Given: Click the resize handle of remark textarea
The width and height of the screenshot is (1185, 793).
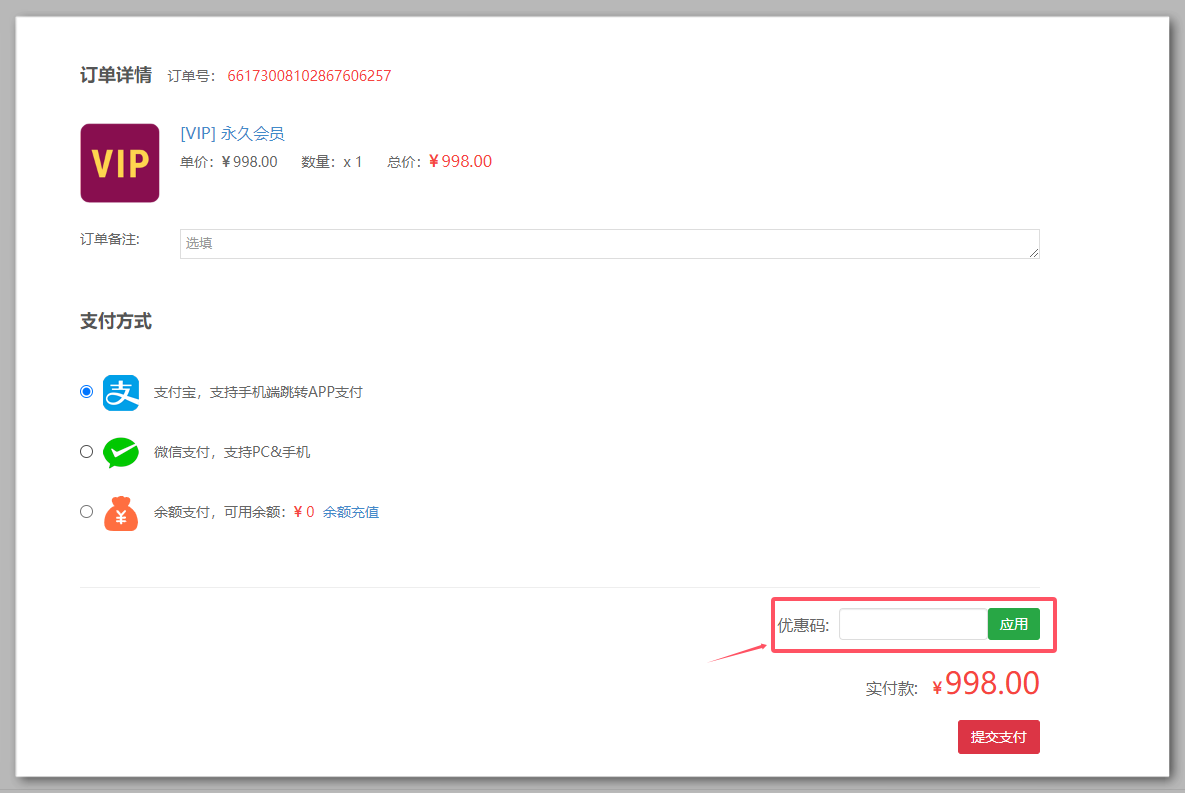Looking at the screenshot, I should pyautogui.click(x=1034, y=253).
